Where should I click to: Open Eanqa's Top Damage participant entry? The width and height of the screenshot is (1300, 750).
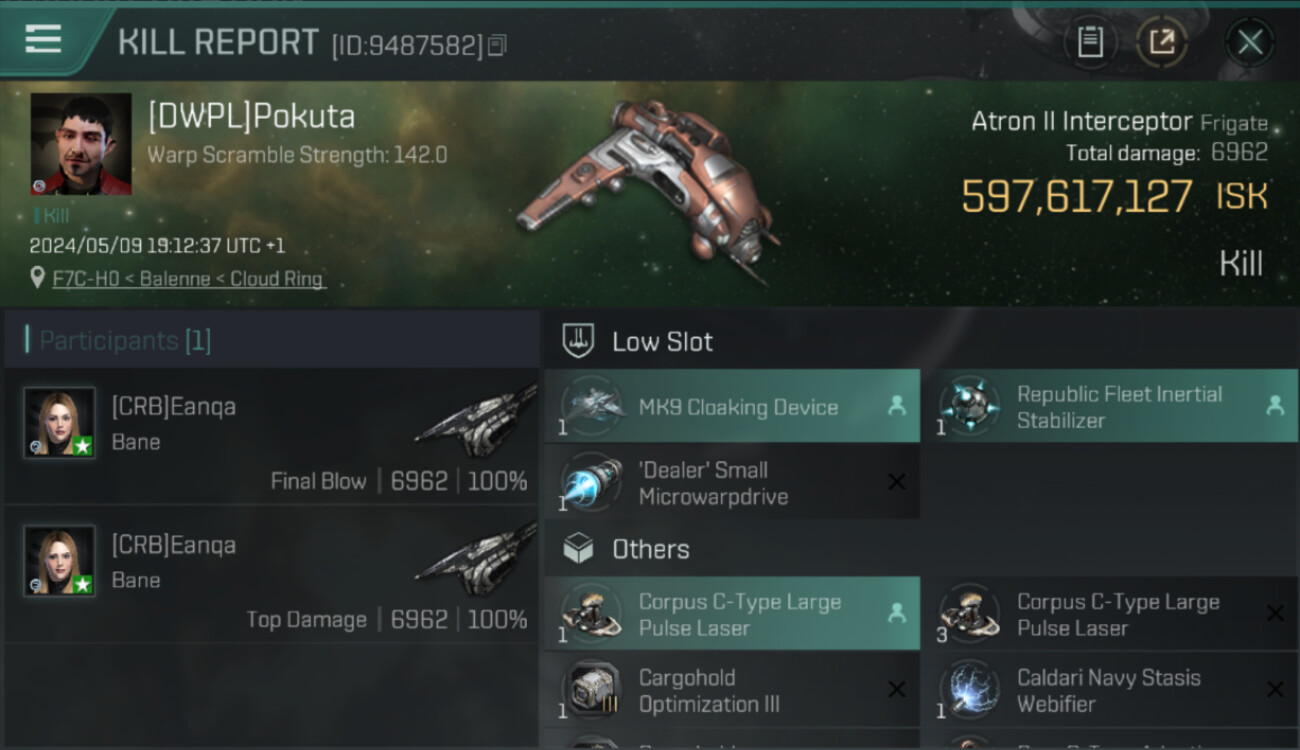pos(272,575)
